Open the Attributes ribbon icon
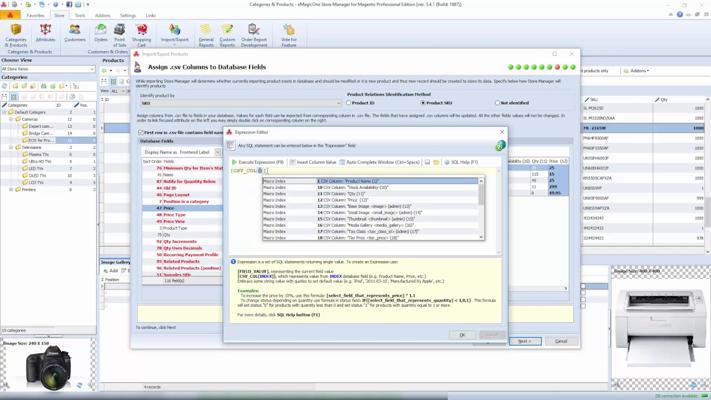The width and height of the screenshot is (711, 400). [x=45, y=33]
